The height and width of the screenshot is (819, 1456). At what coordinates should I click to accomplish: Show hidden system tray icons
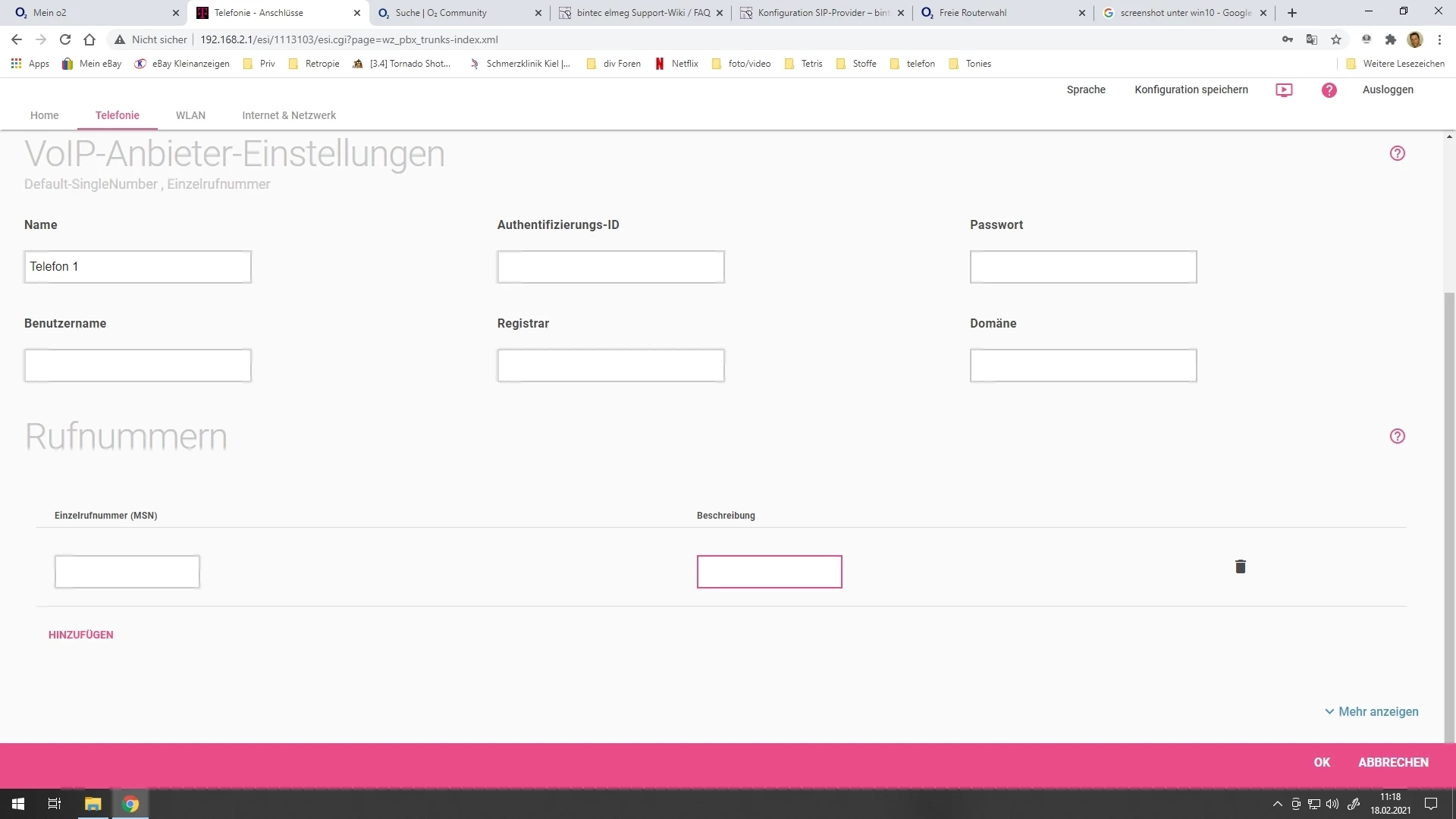click(1277, 804)
